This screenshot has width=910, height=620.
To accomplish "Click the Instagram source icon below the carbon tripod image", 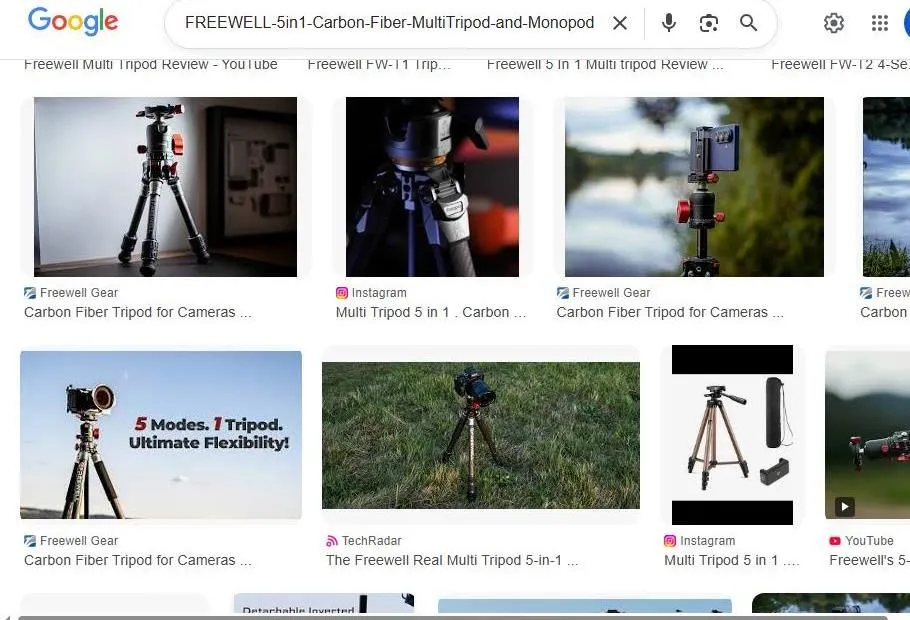I will click(x=341, y=293).
